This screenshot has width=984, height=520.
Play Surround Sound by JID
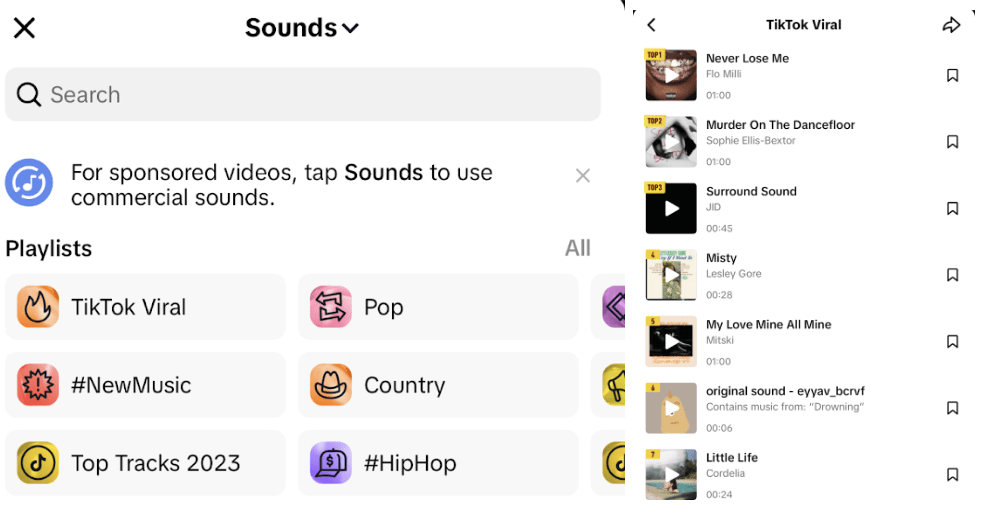click(671, 208)
